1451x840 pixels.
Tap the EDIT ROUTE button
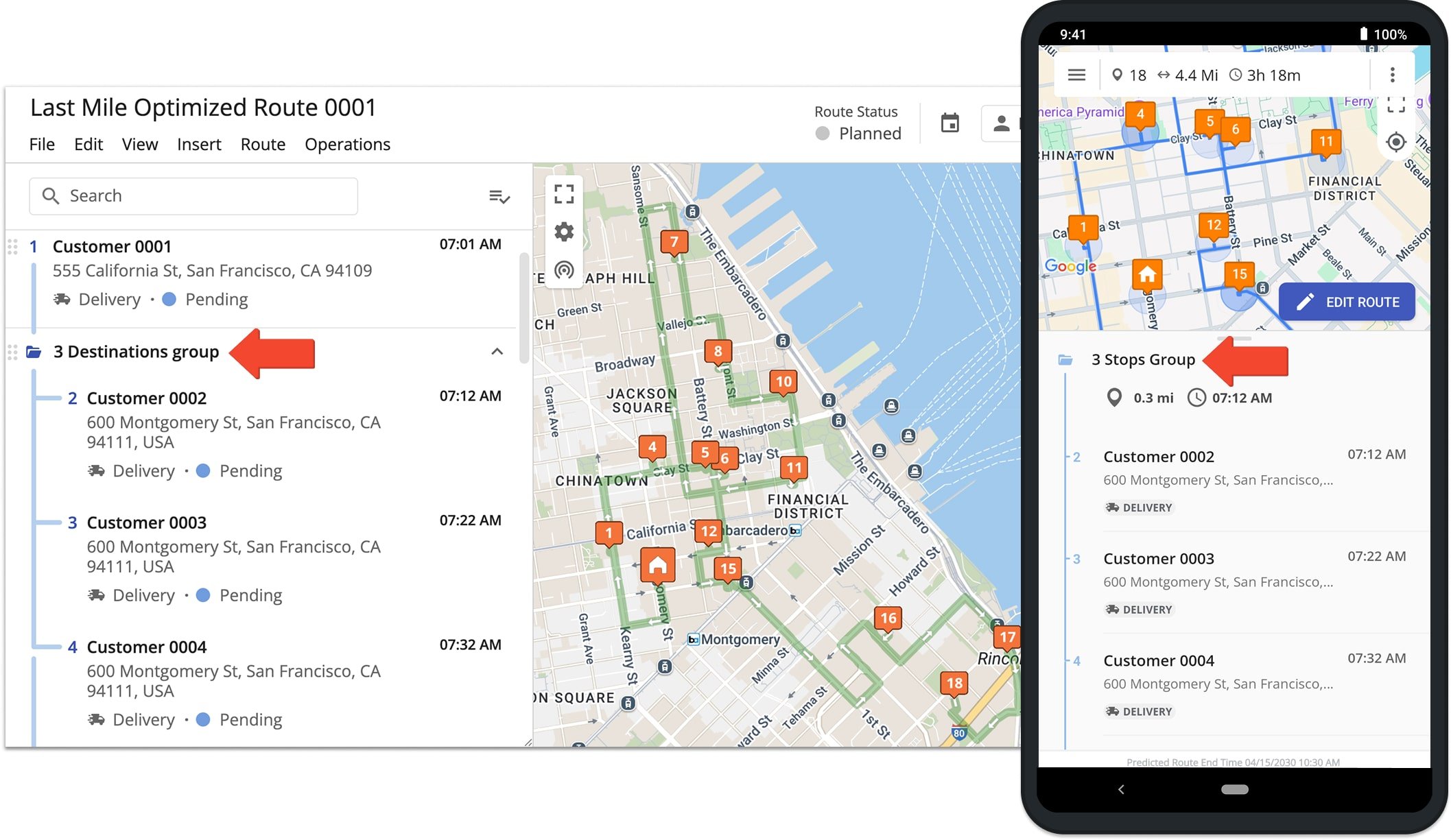[1347, 302]
